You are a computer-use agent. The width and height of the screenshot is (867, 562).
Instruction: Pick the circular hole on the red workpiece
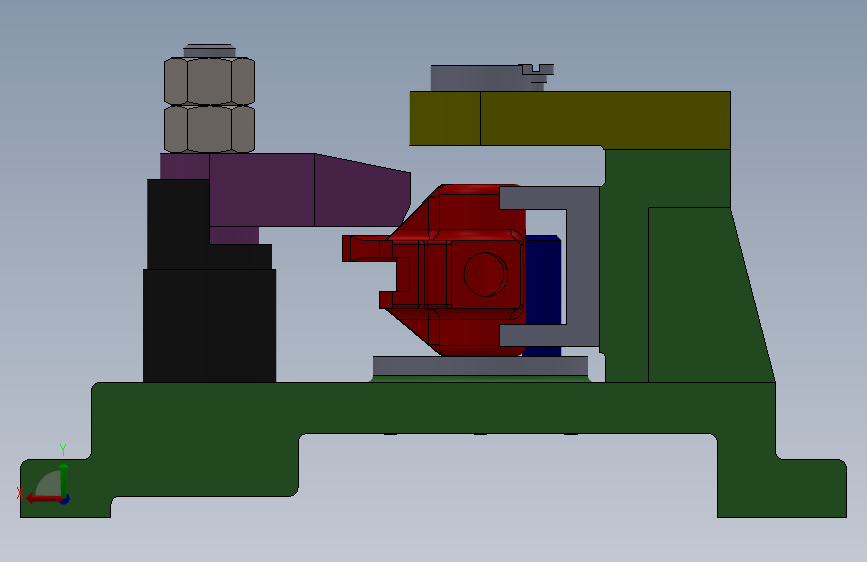tap(485, 274)
